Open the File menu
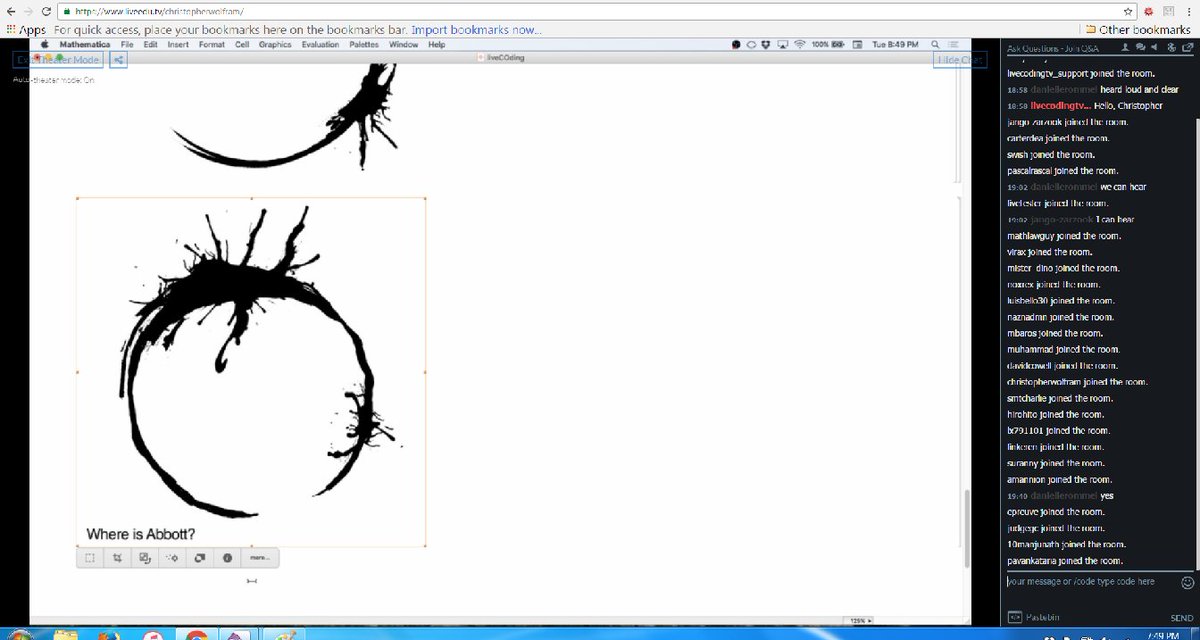Viewport: 1200px width, 640px height. pyautogui.click(x=128, y=45)
